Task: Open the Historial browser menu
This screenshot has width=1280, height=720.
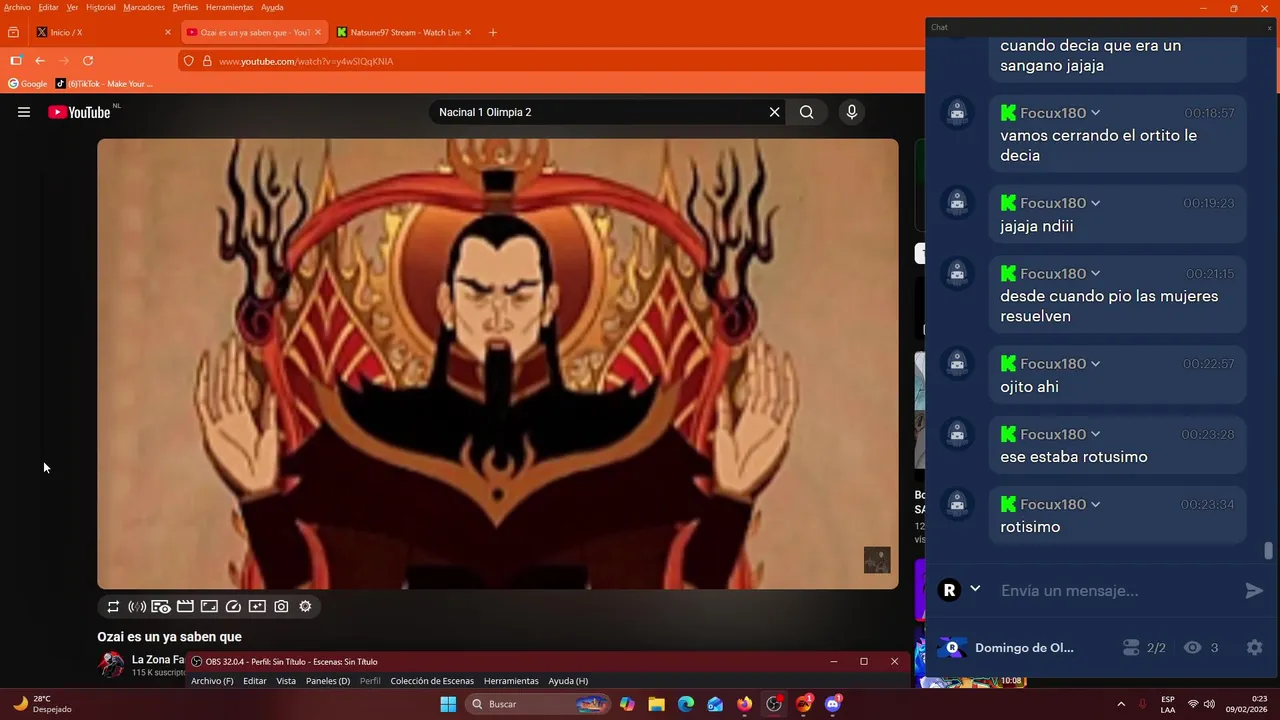Action: point(101,7)
